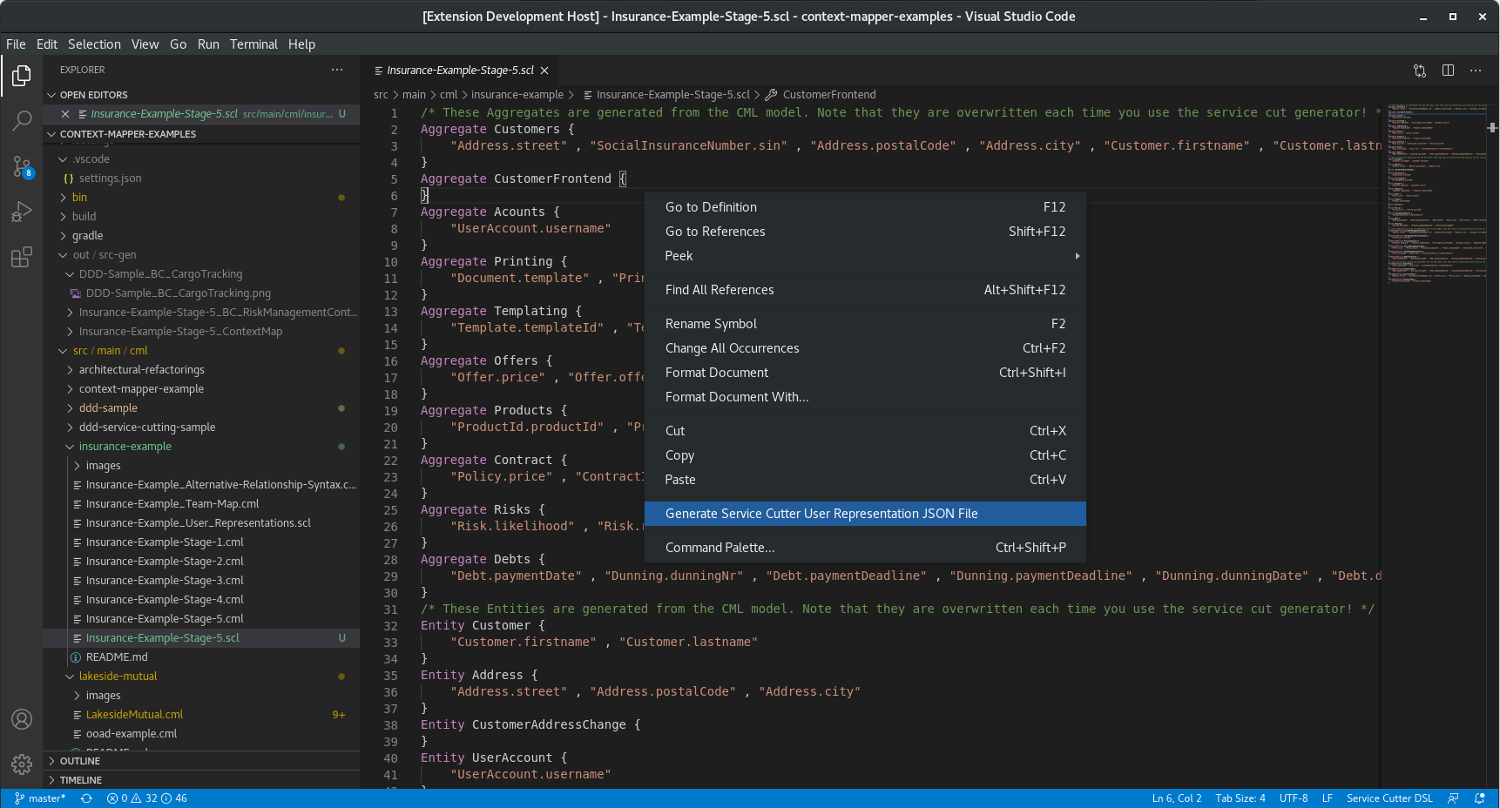
Task: Open the Extensions view
Action: (x=21, y=258)
